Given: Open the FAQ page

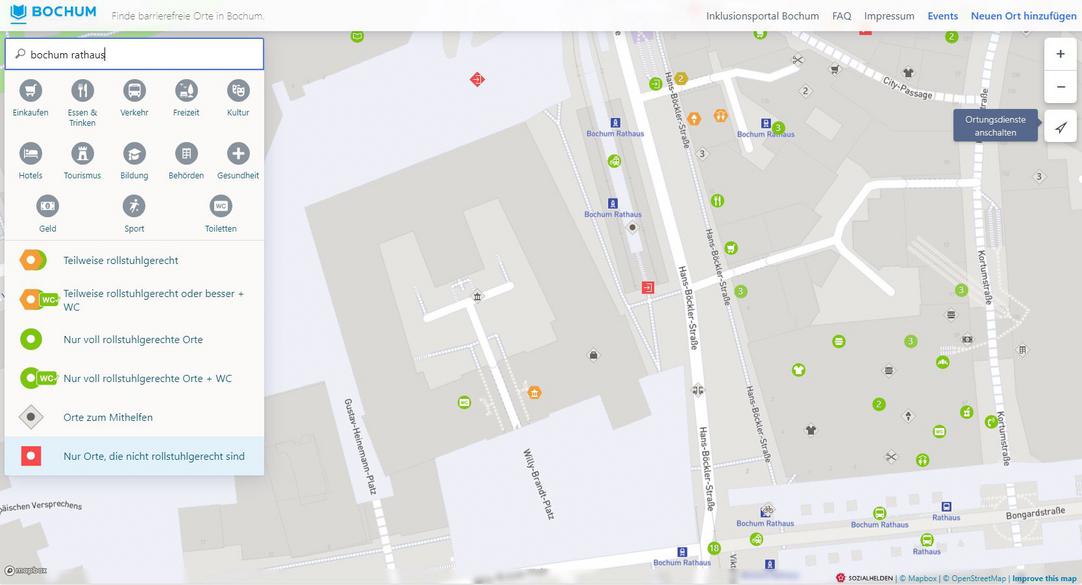Looking at the screenshot, I should tap(841, 16).
